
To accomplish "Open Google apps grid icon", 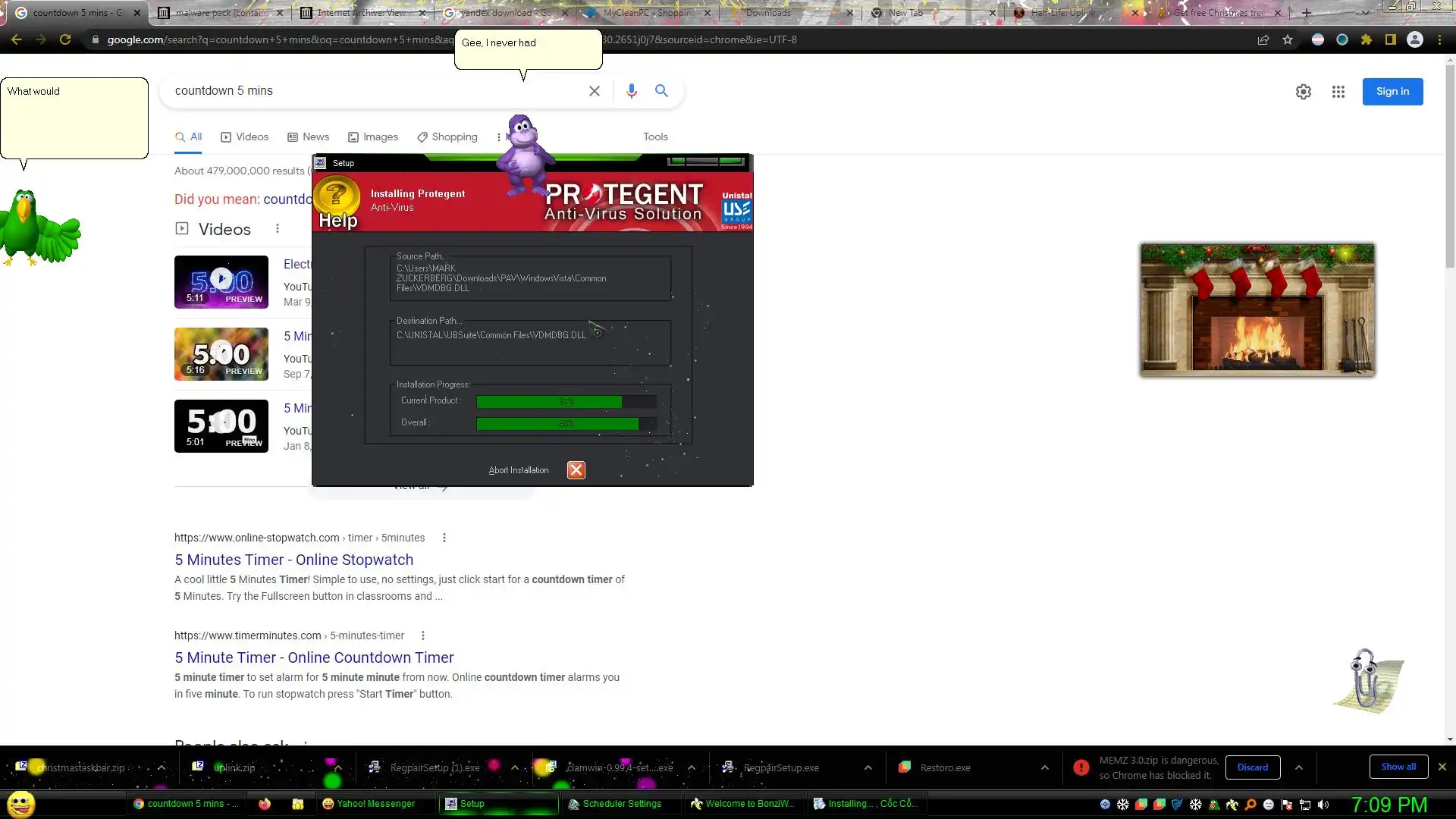I will point(1338,92).
